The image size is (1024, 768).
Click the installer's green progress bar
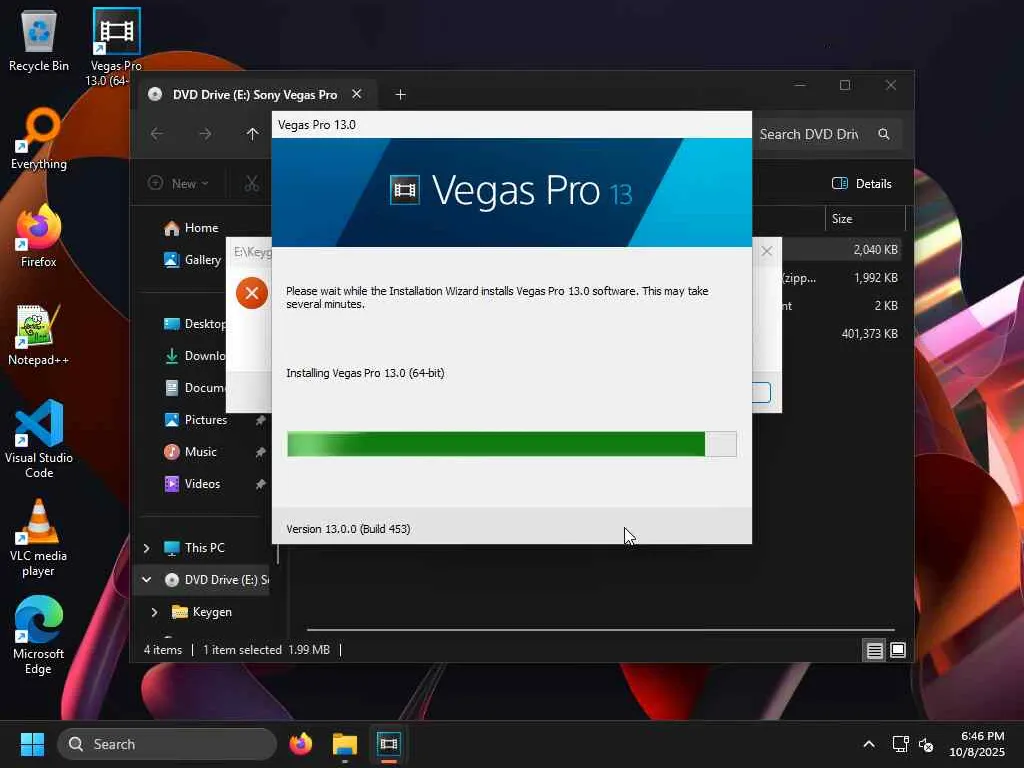[x=511, y=444]
